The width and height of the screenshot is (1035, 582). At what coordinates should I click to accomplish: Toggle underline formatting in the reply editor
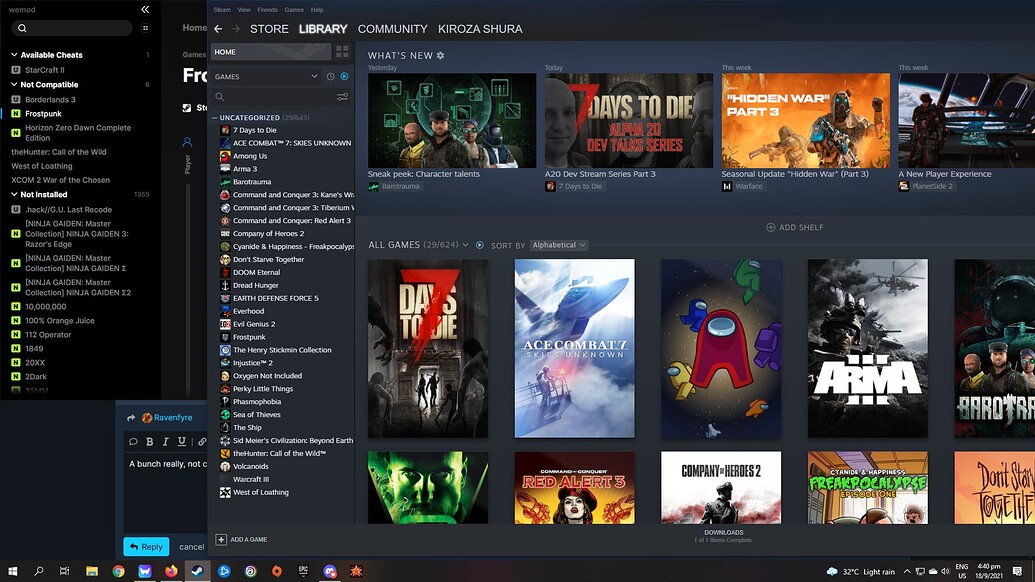[x=181, y=441]
